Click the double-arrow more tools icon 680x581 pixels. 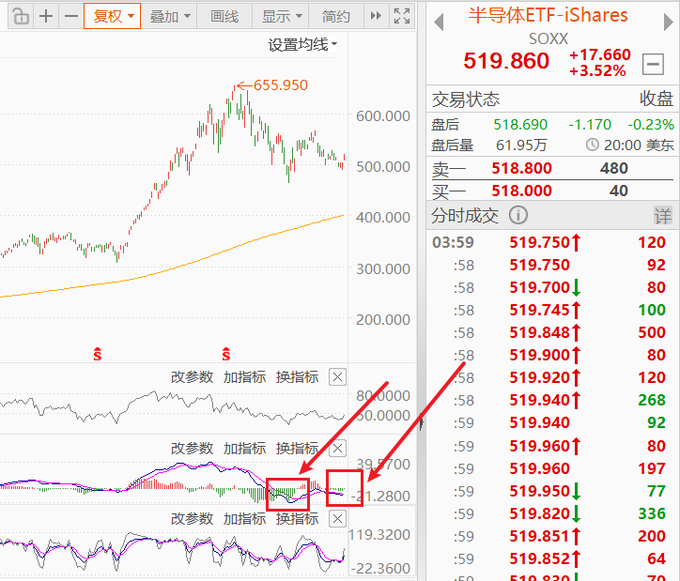(x=376, y=16)
